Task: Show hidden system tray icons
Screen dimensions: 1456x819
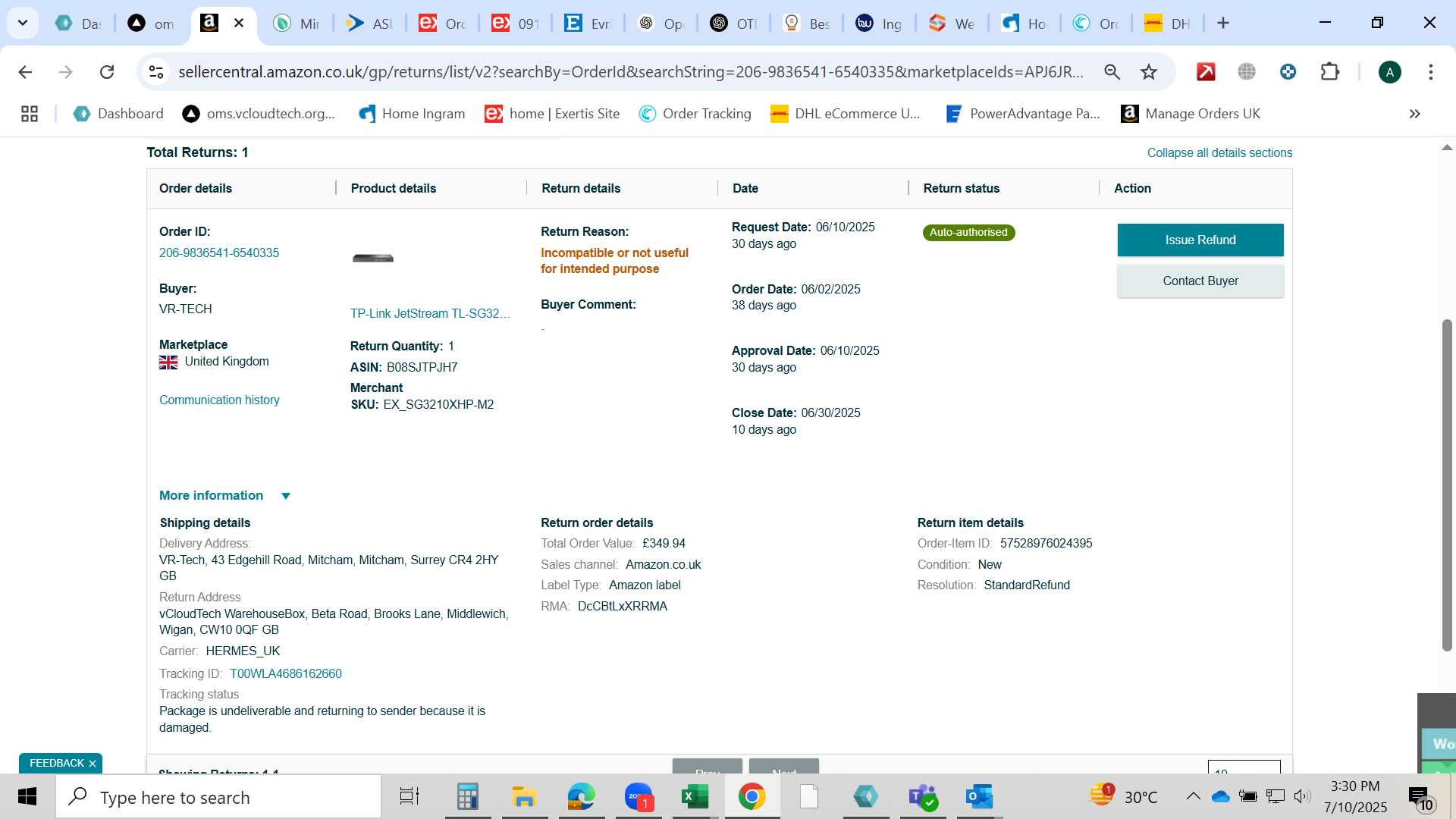Action: pos(1193,796)
